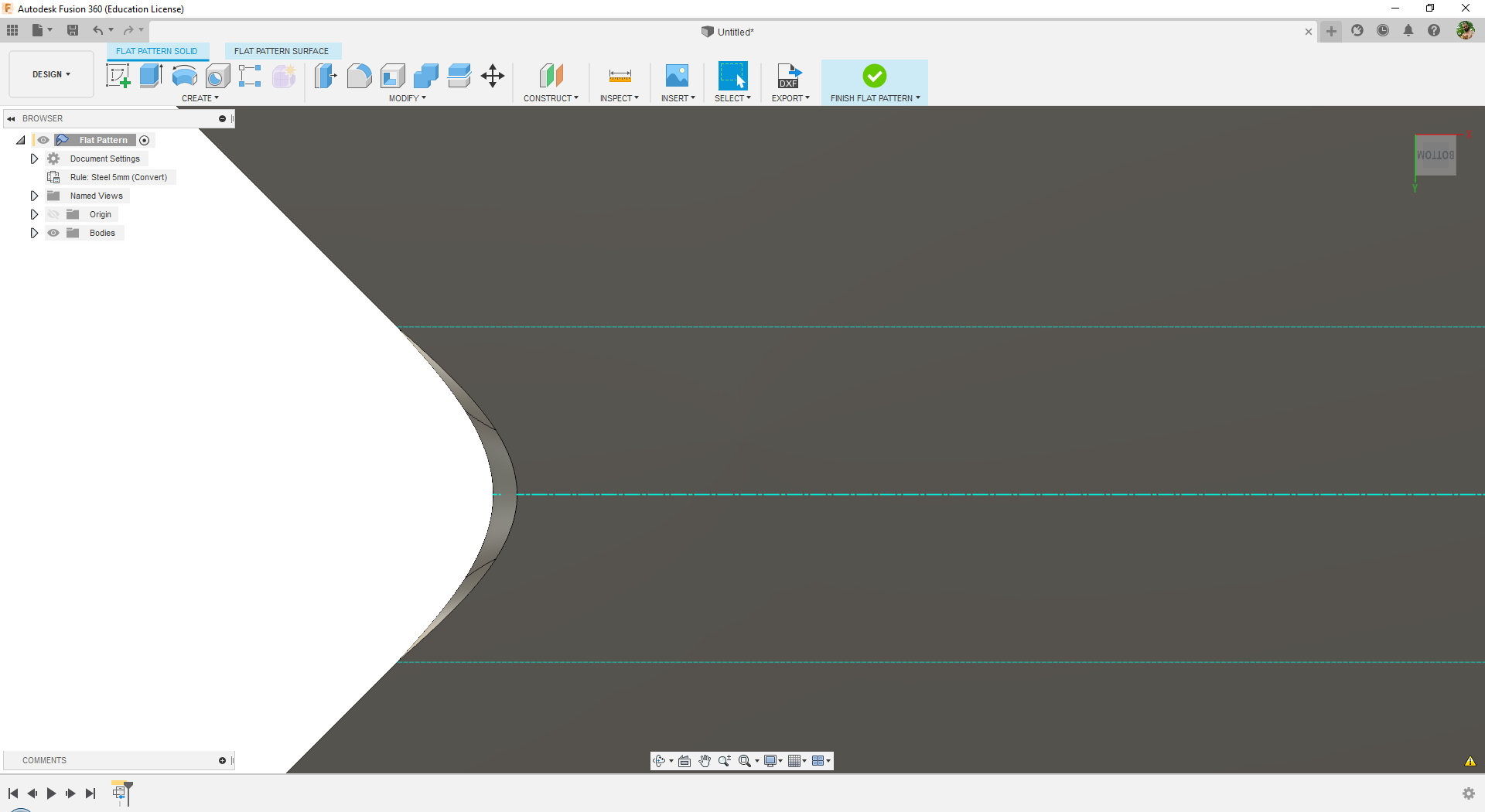Open Display Settings dropdown
The width and height of the screenshot is (1485, 812).
[773, 761]
